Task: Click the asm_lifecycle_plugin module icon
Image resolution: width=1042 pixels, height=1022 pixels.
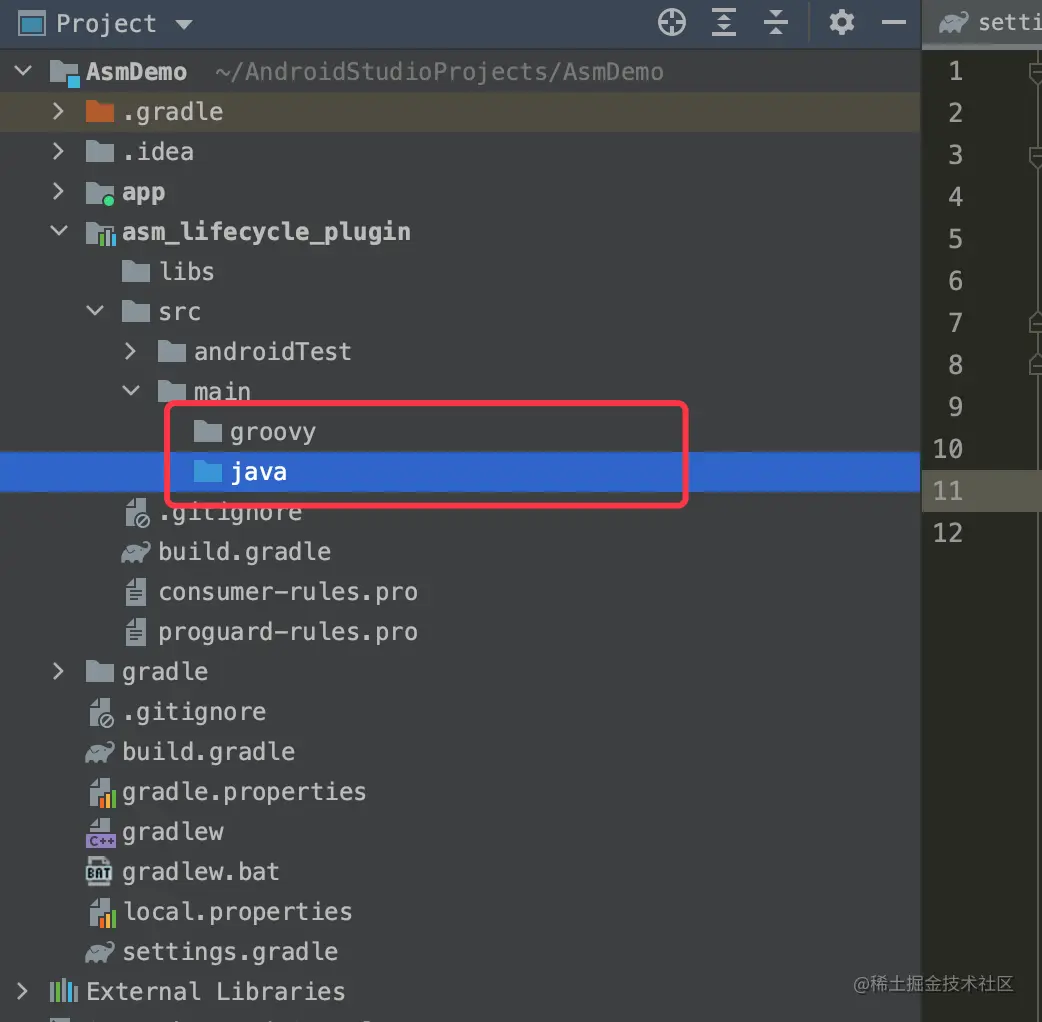Action: coord(100,233)
